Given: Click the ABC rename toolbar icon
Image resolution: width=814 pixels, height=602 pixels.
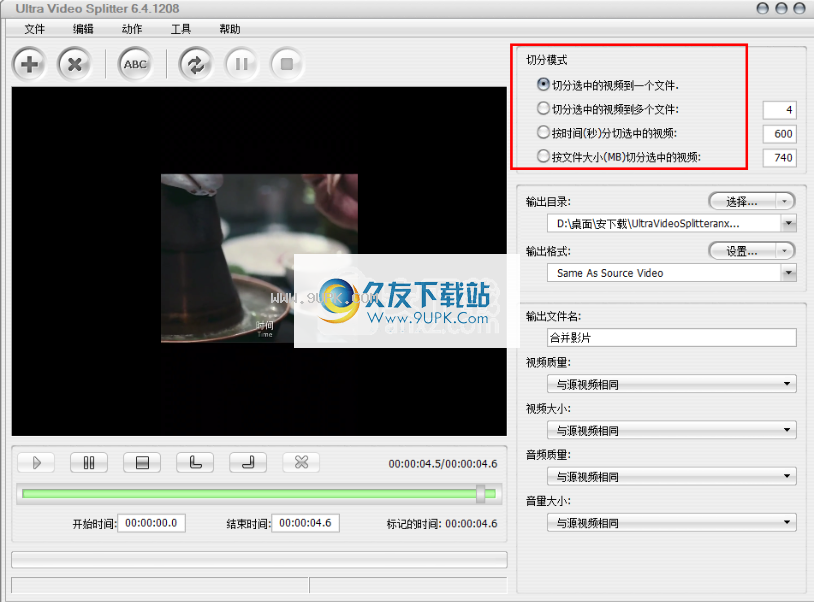Looking at the screenshot, I should (135, 64).
